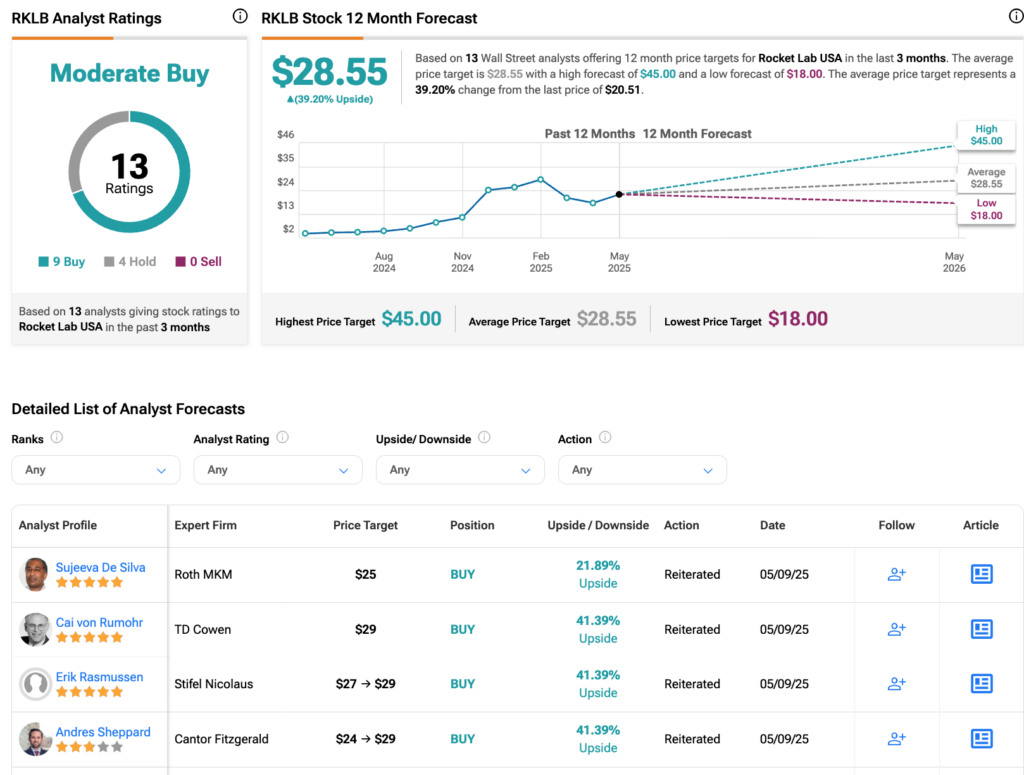The image size is (1024, 775).
Task: Click Highest Price Target $45.00 value
Action: pyautogui.click(x=411, y=319)
